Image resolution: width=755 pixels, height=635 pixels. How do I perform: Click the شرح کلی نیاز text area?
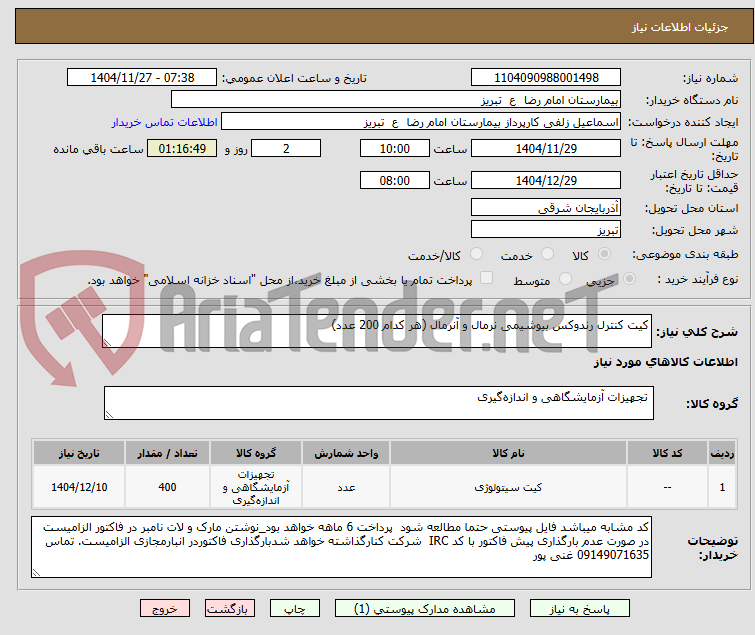(377, 331)
